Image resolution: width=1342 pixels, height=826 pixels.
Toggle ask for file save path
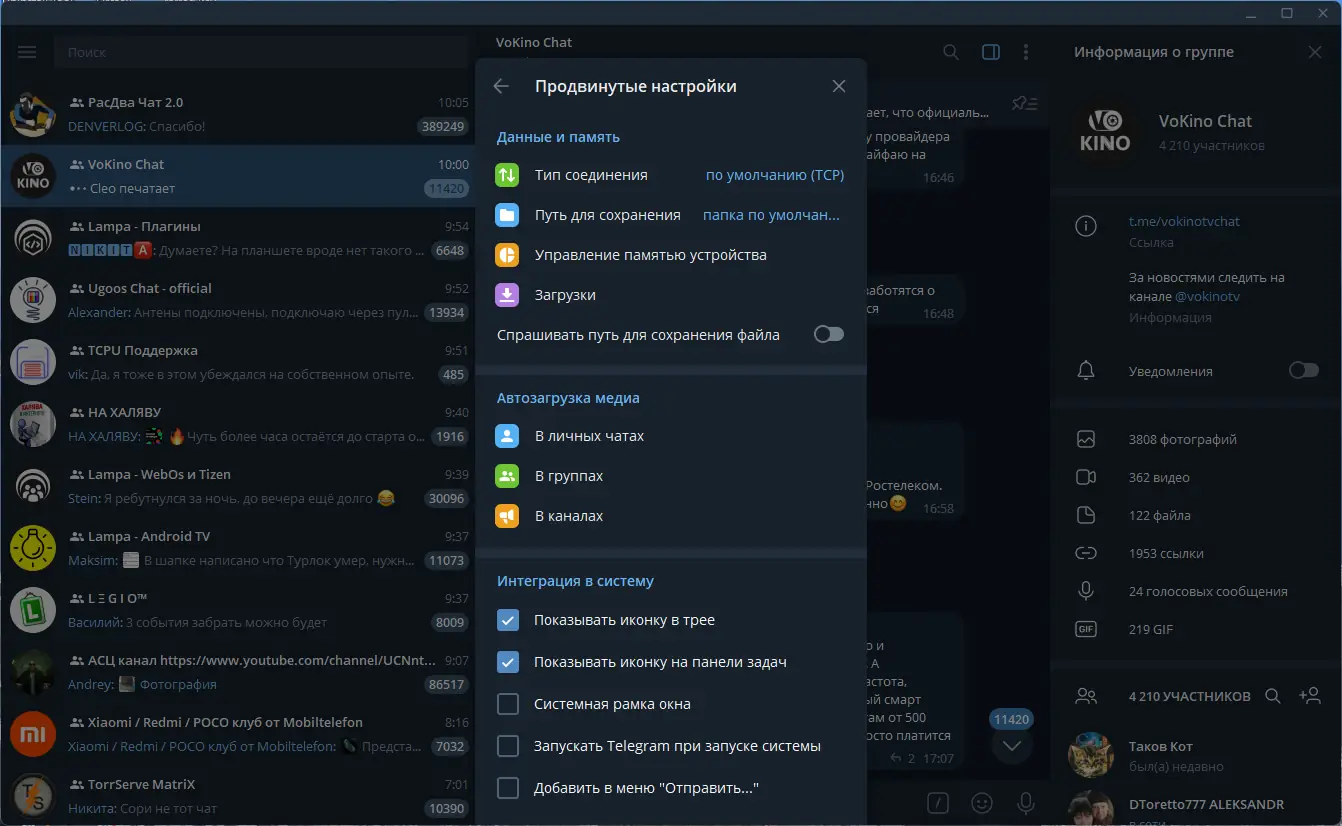[829, 335]
